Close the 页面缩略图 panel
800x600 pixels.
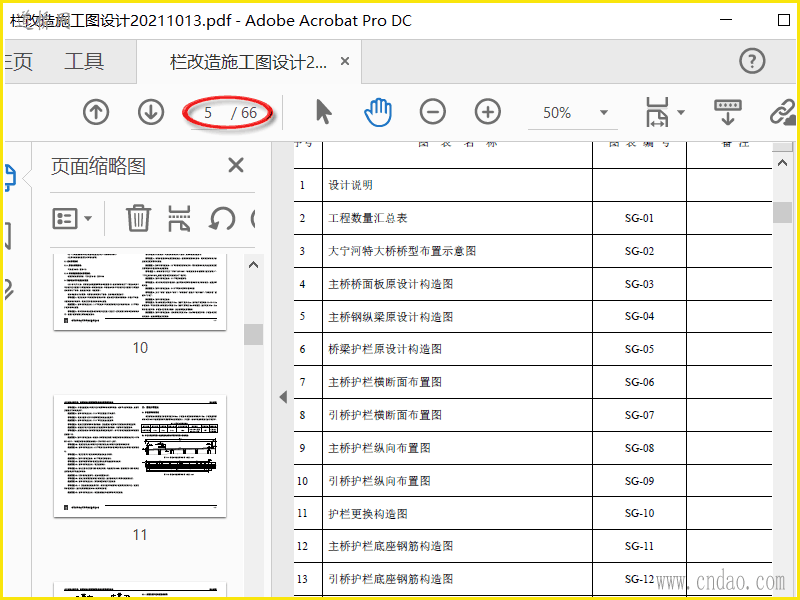tap(236, 165)
